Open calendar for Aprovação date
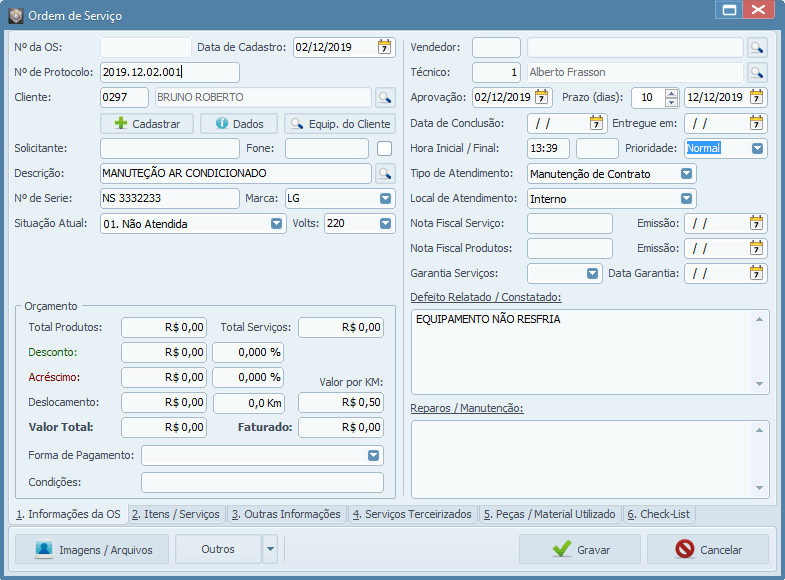Viewport: 785px width, 580px height. (542, 97)
